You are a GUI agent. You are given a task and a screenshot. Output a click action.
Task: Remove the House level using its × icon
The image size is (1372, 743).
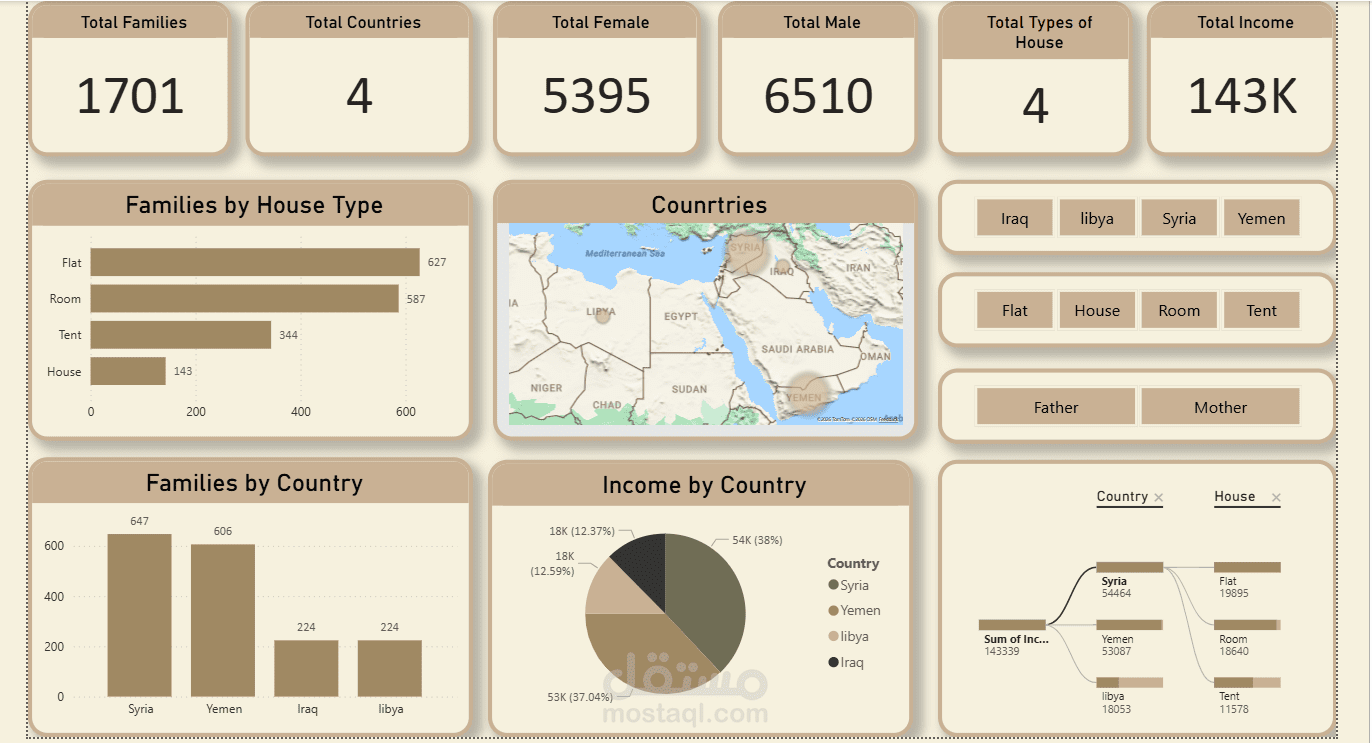(x=1276, y=496)
